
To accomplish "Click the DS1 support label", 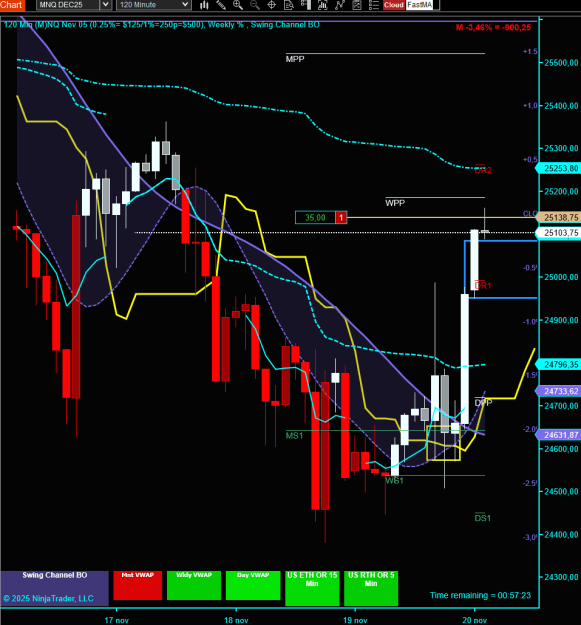I will tap(483, 518).
